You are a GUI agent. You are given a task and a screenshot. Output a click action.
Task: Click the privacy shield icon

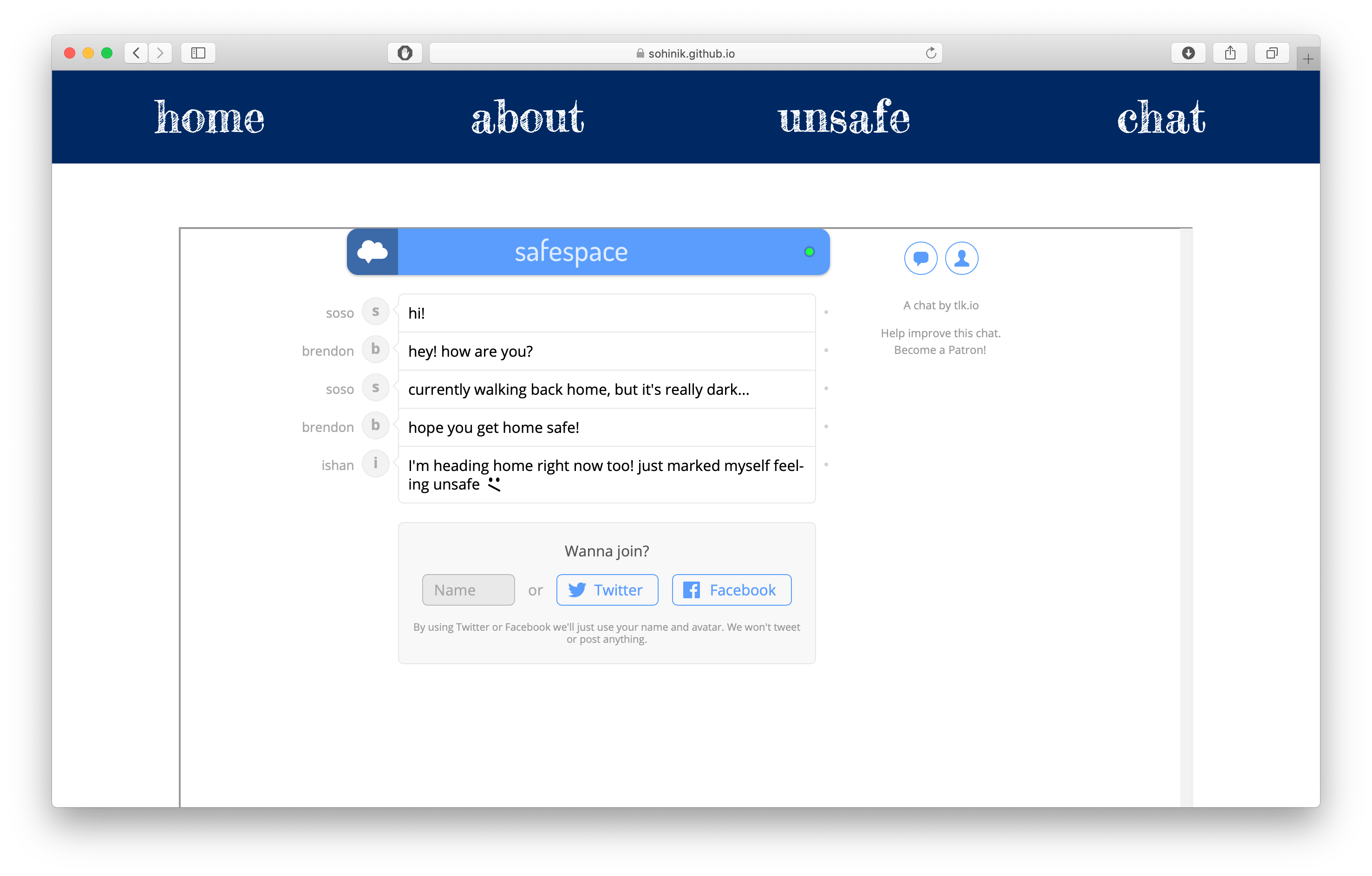[x=405, y=53]
